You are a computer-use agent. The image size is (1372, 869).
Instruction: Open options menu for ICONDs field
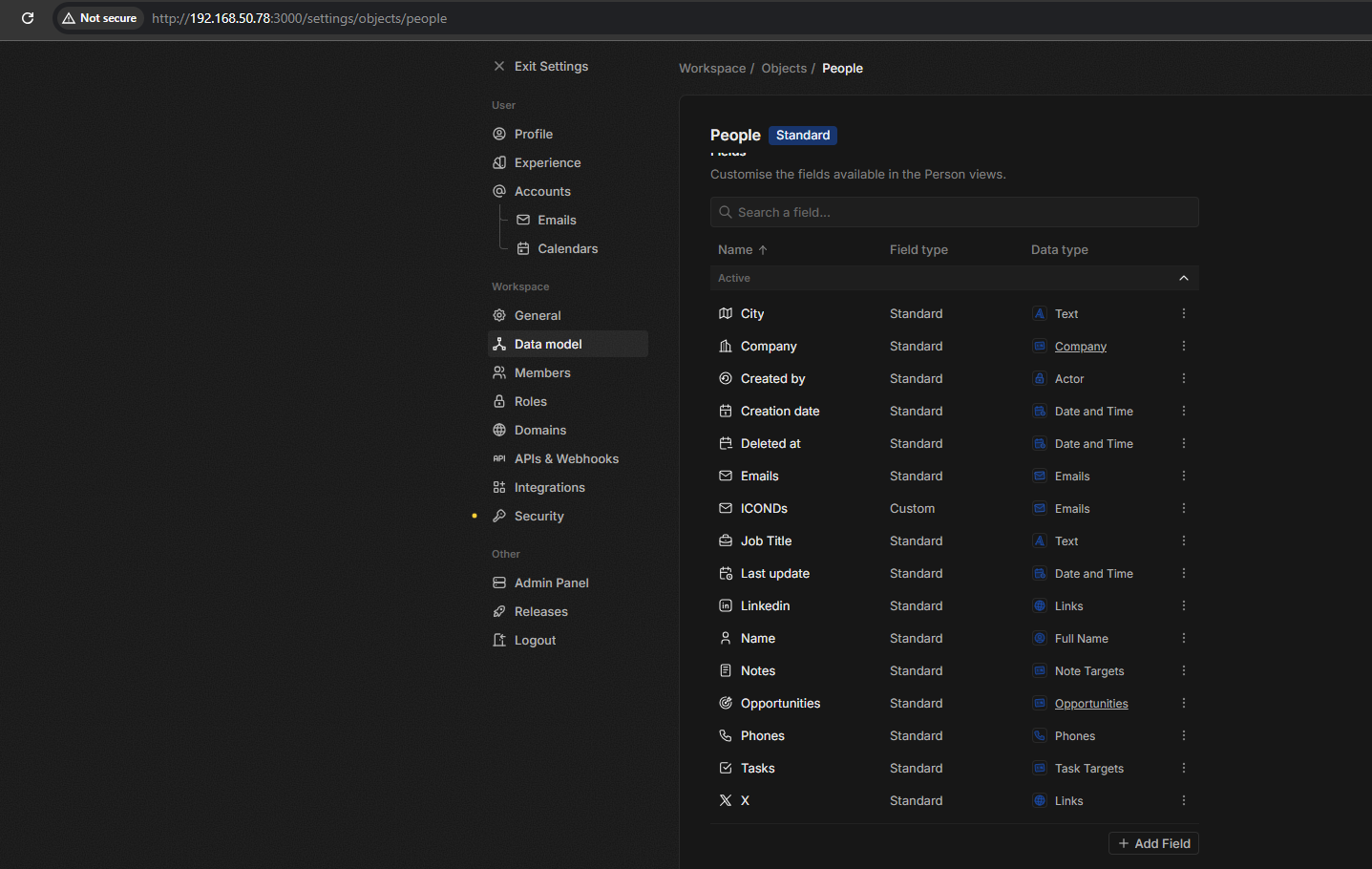(x=1184, y=508)
